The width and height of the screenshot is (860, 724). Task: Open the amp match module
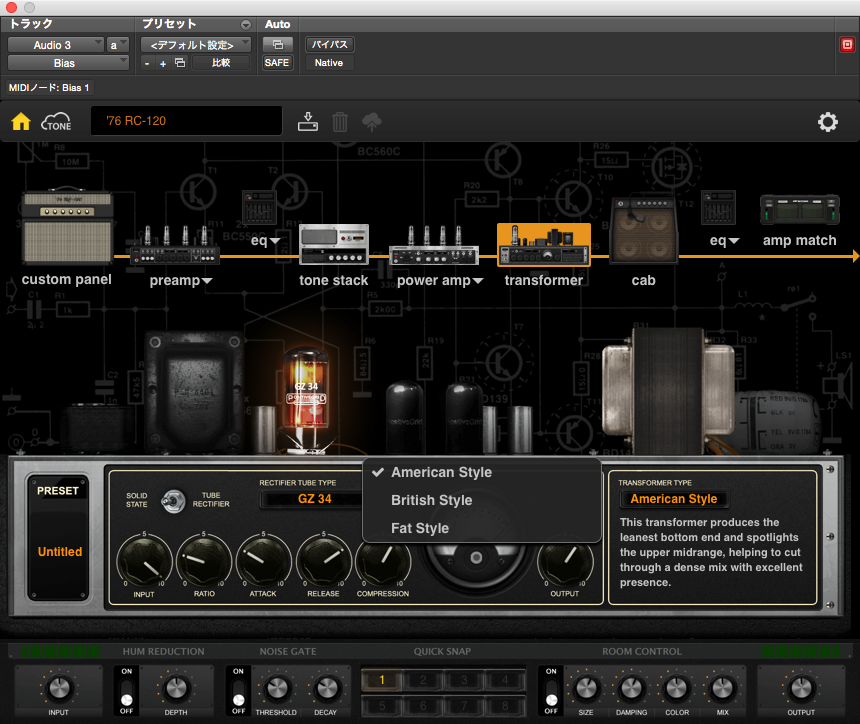point(800,210)
